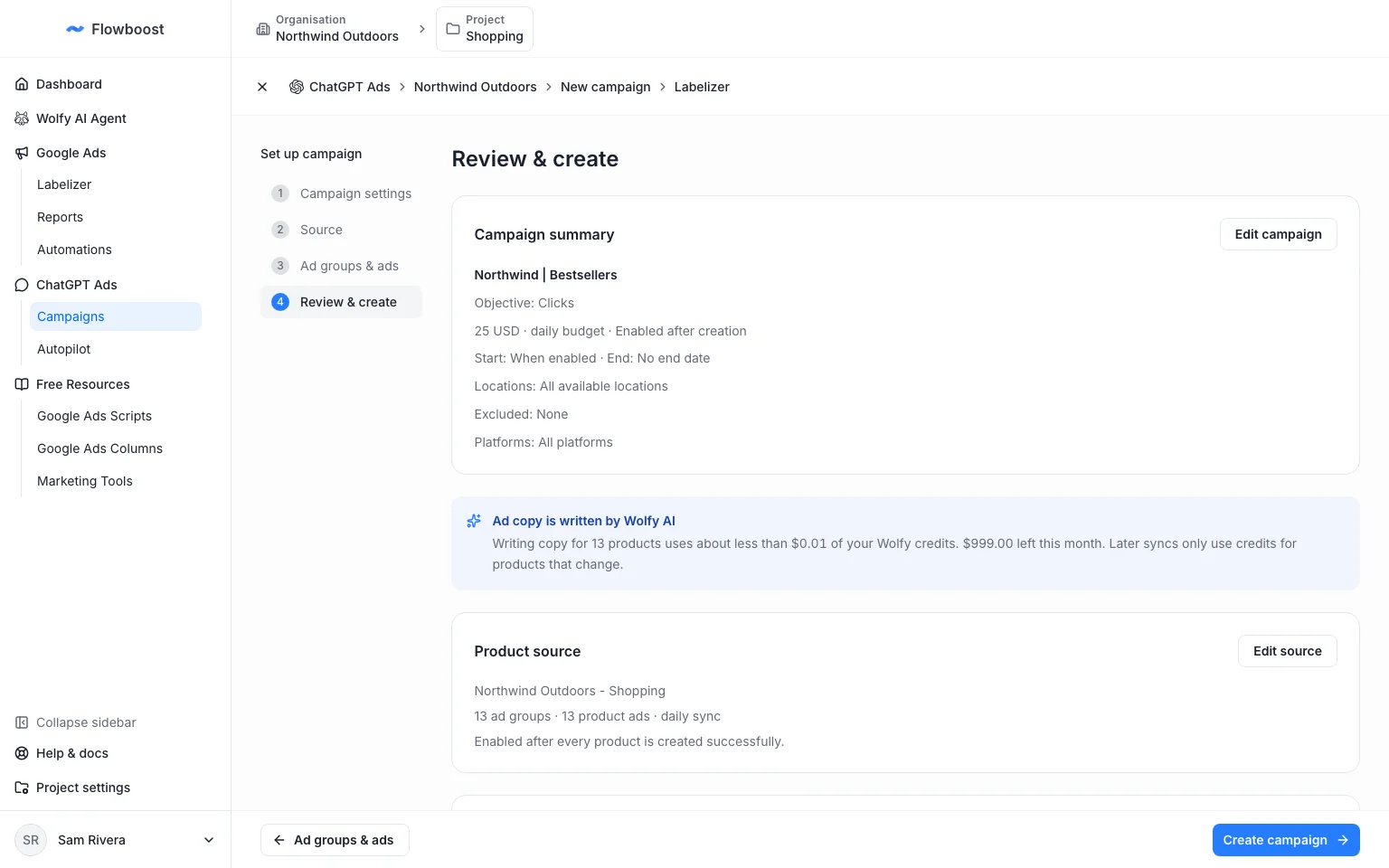Click the Project folder icon
This screenshot has height=868, width=1389.
(453, 29)
